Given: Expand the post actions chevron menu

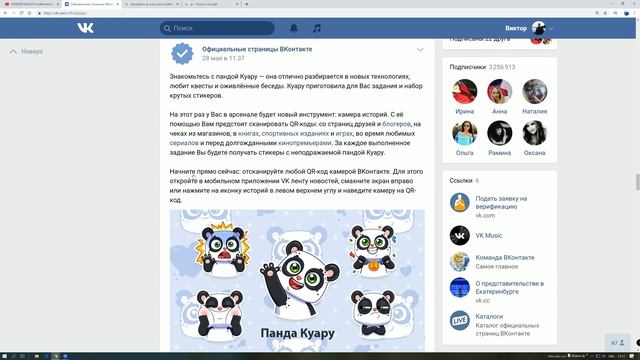Looking at the screenshot, I should click(420, 50).
